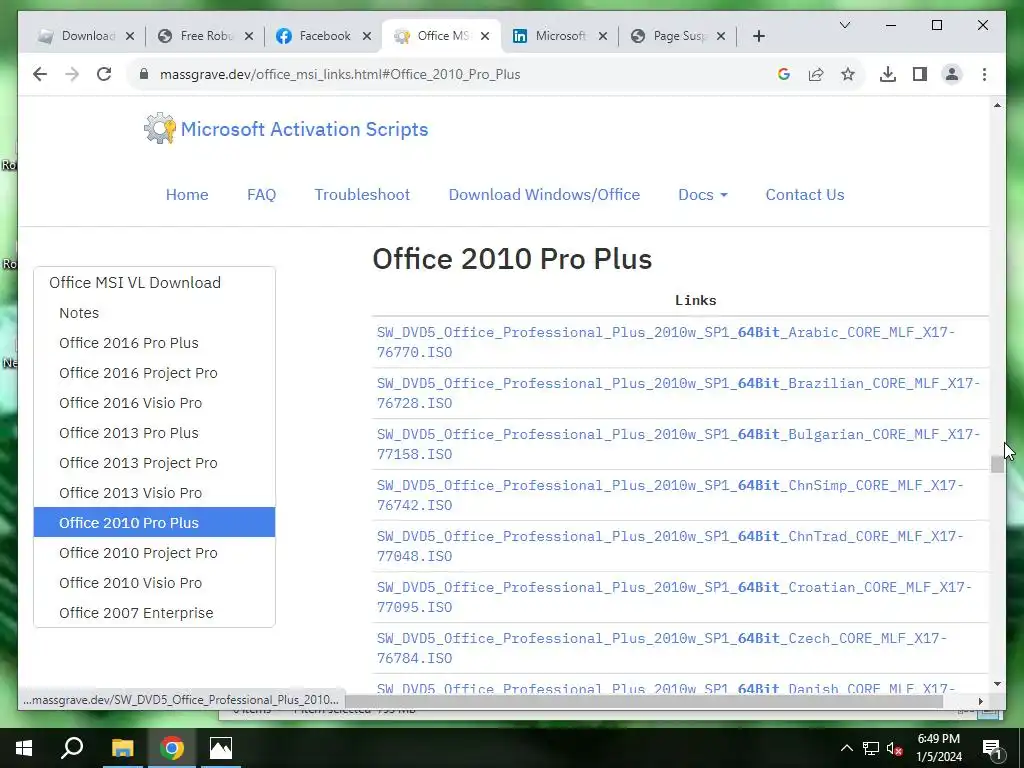This screenshot has width=1024, height=768.
Task: Open the profile avatar icon
Action: (x=952, y=74)
